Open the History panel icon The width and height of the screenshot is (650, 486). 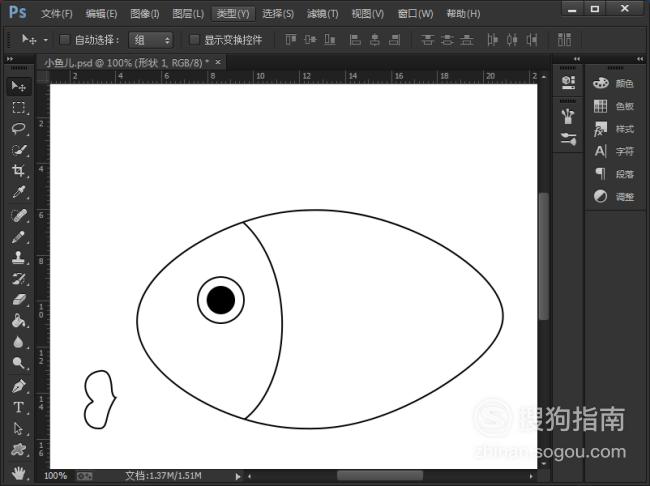(568, 82)
